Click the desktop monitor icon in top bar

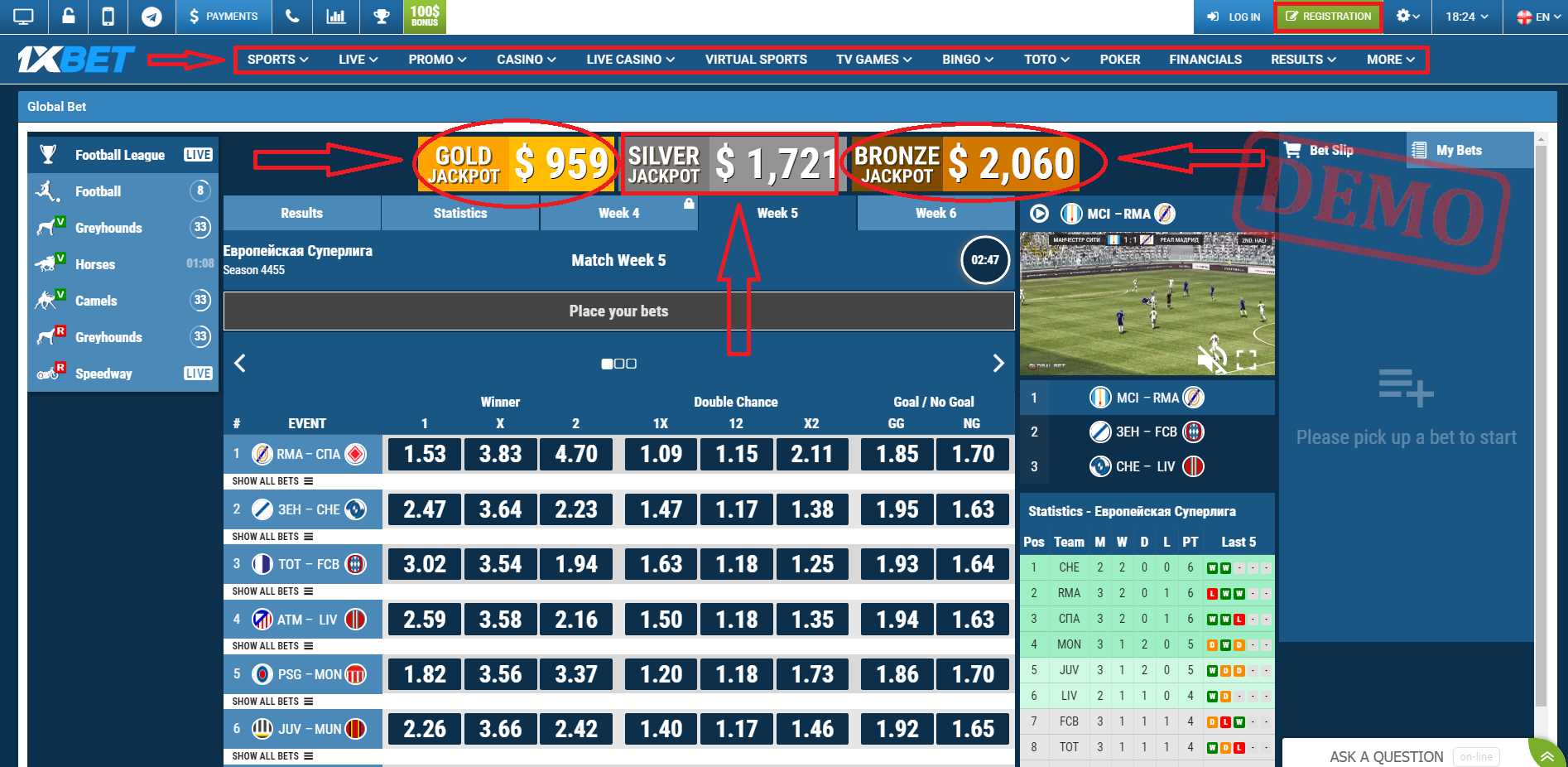23,16
